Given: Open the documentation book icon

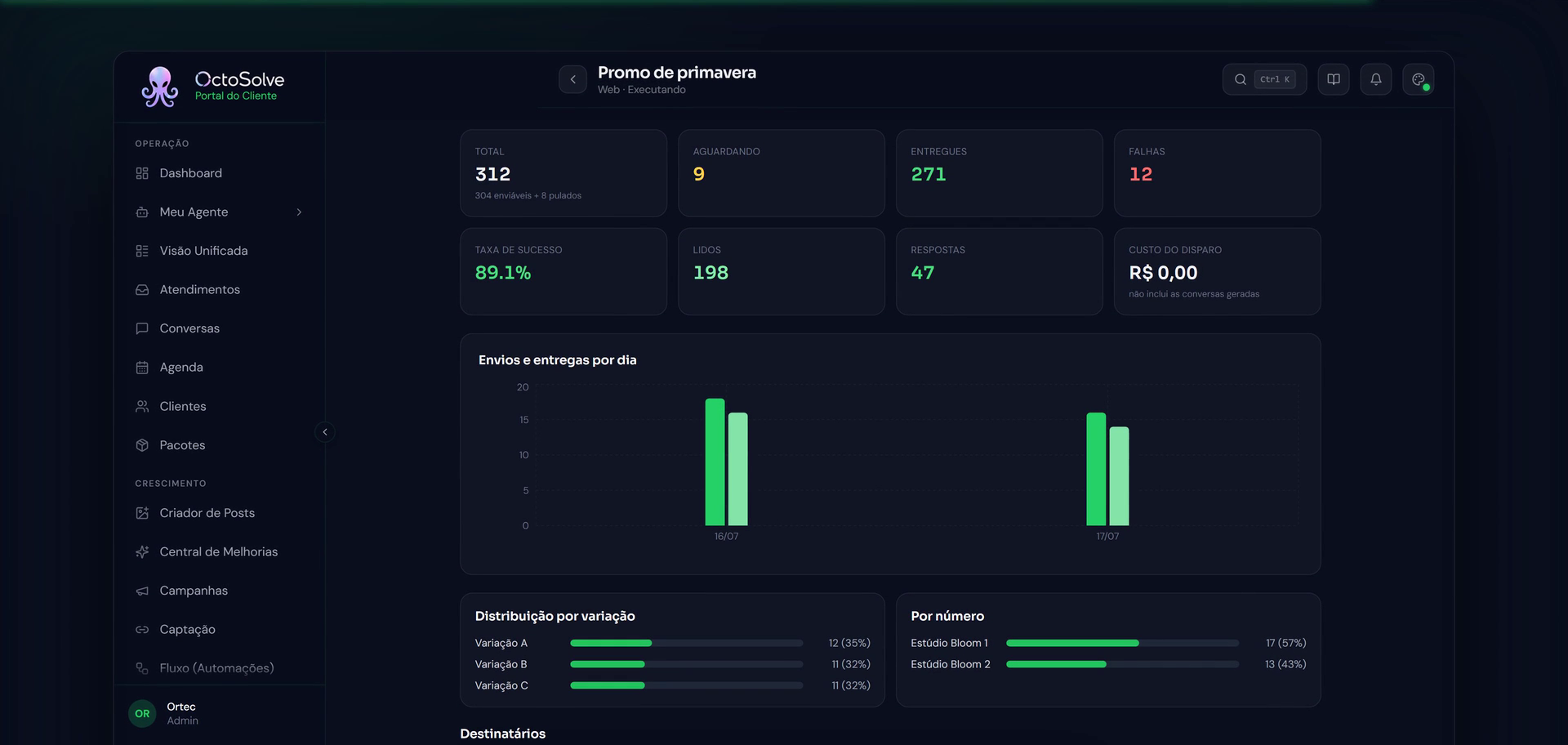Looking at the screenshot, I should [1333, 79].
